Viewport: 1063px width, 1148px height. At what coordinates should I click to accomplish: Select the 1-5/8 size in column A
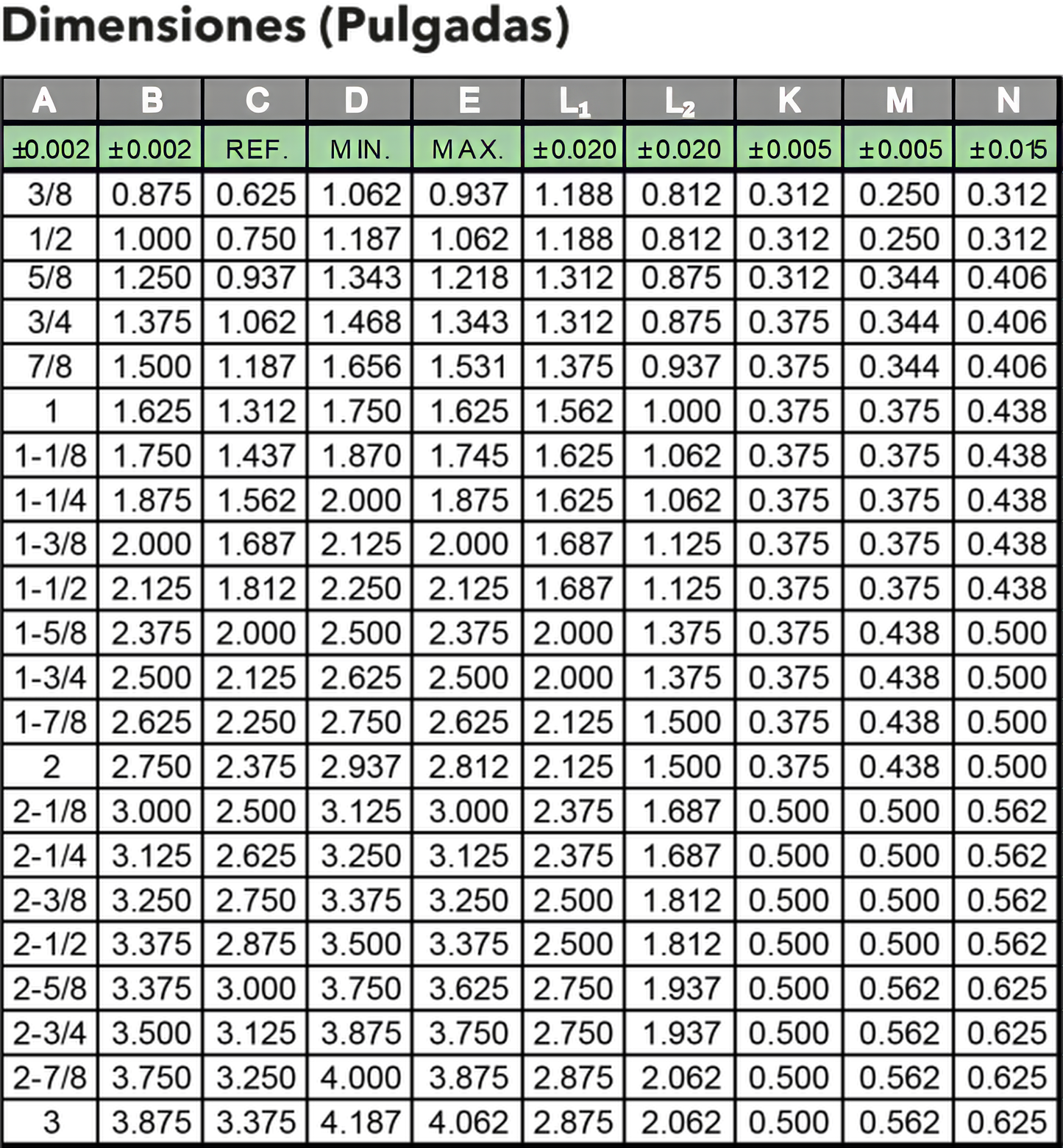point(50,633)
